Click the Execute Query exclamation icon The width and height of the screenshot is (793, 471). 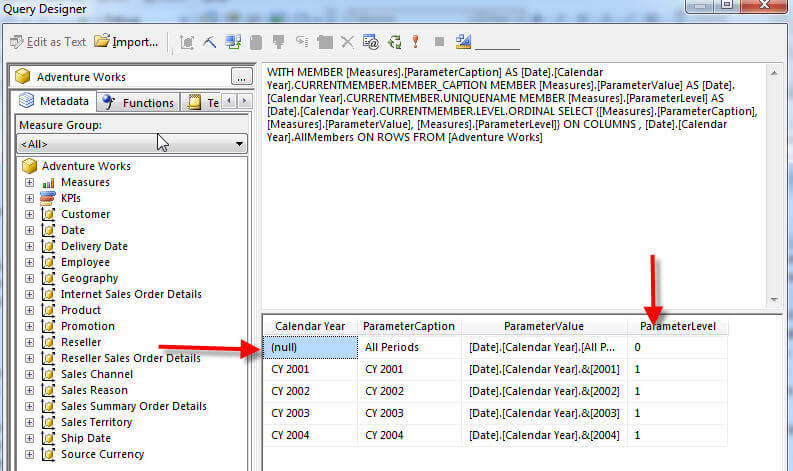[415, 42]
